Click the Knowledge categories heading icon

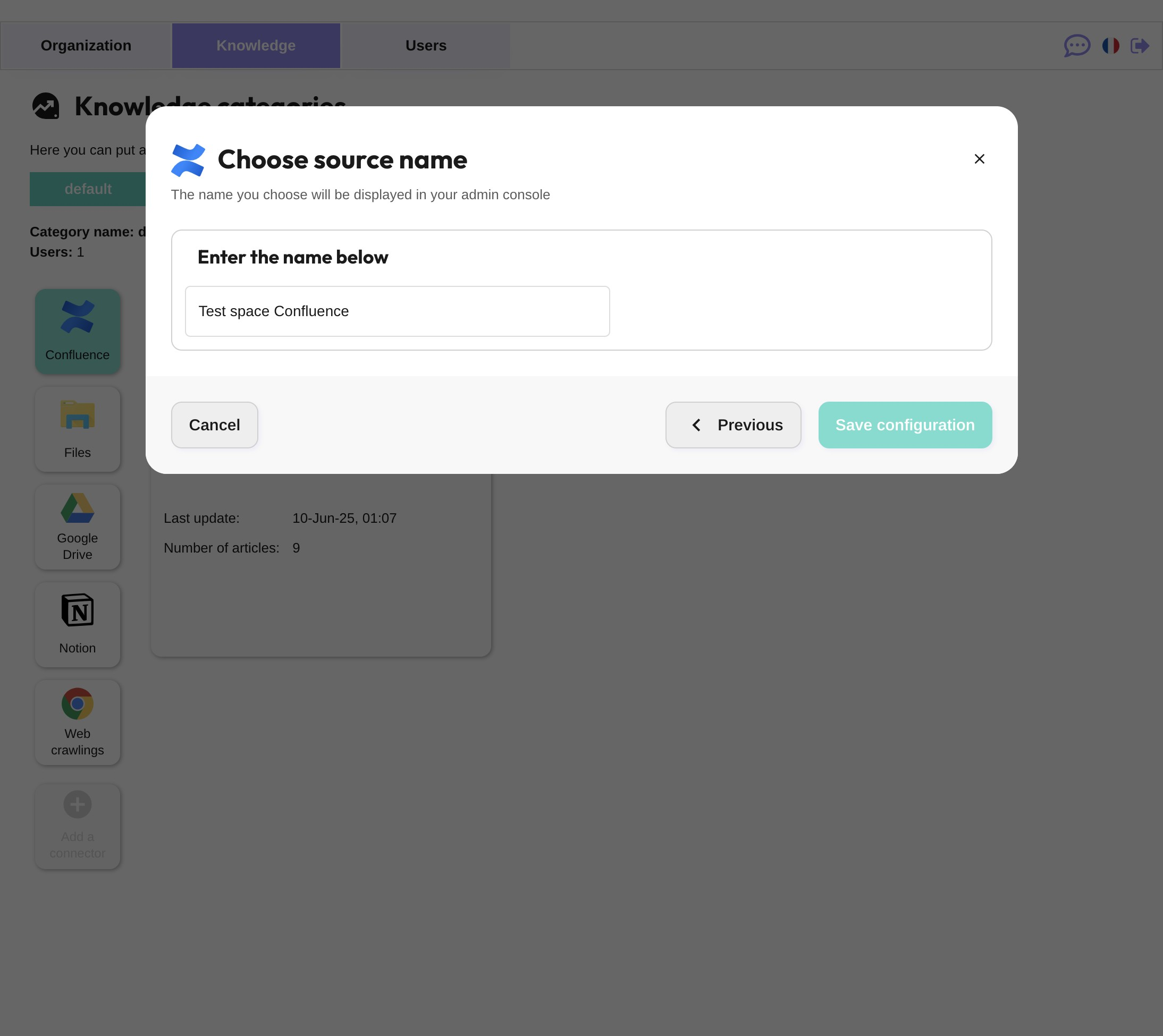pyautogui.click(x=46, y=106)
